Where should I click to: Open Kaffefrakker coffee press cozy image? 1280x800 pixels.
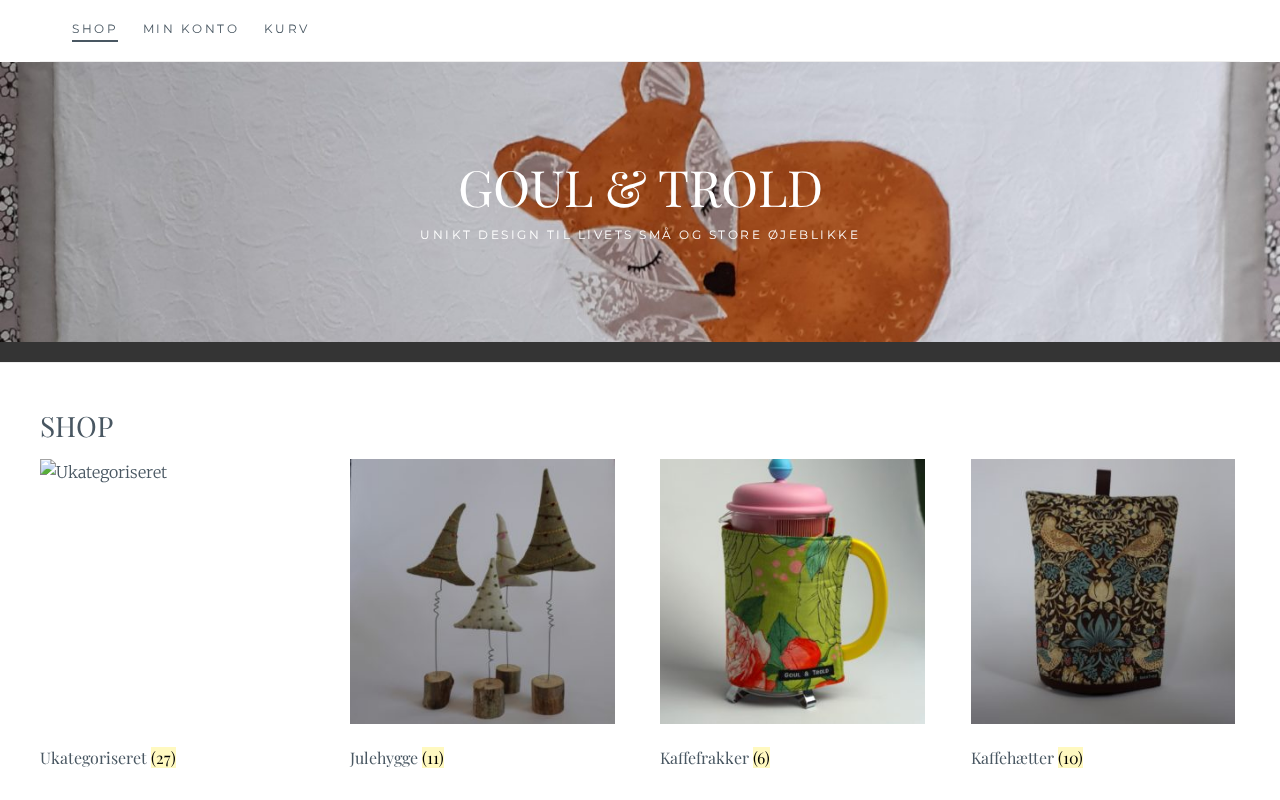(x=792, y=591)
